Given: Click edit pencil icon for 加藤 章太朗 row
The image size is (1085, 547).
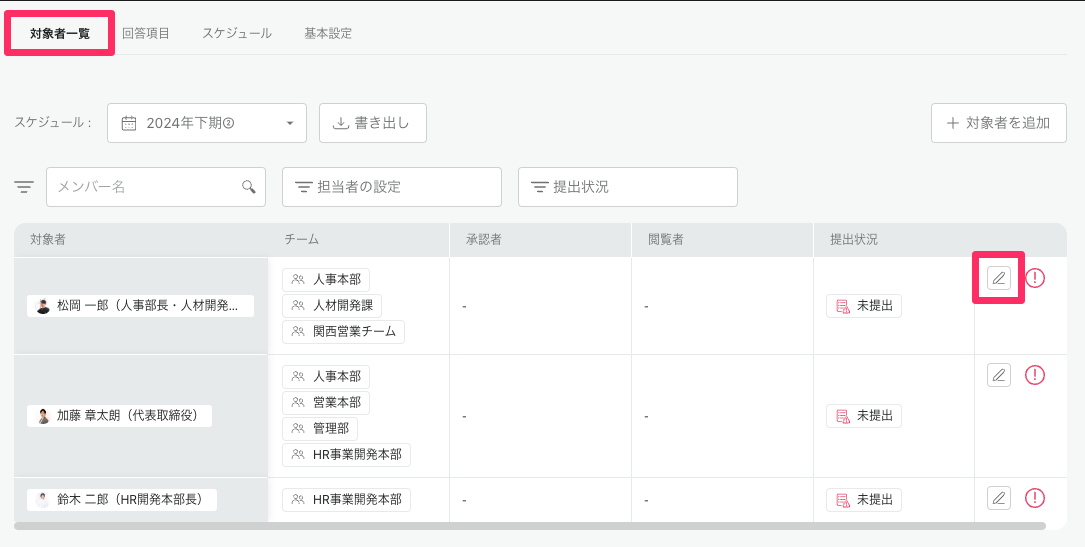Looking at the screenshot, I should tap(998, 375).
